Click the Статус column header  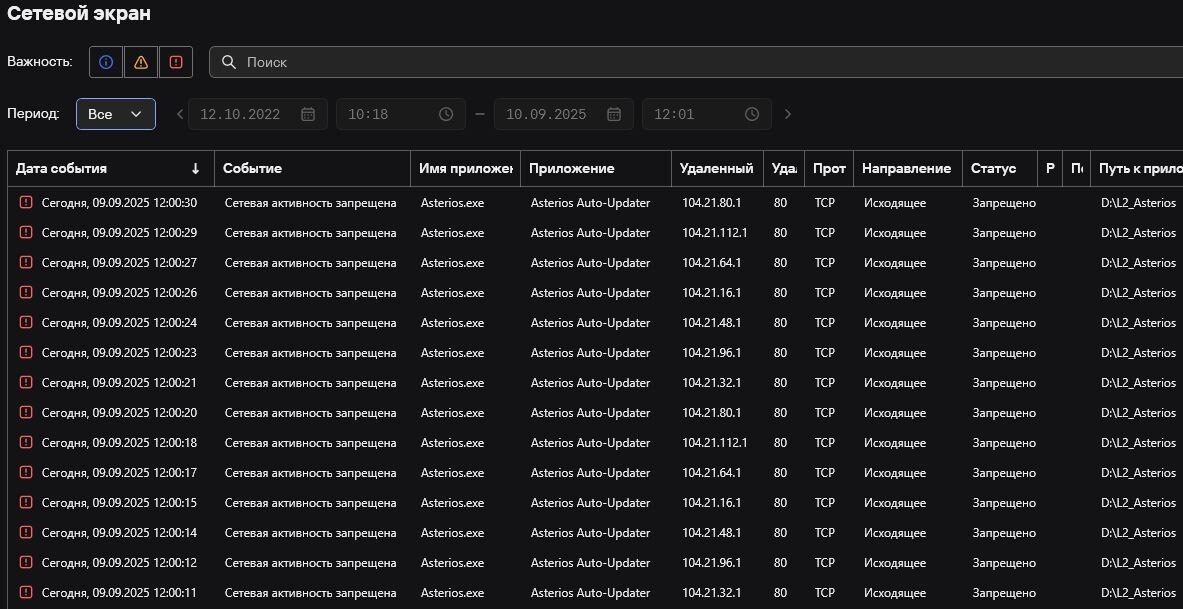coord(993,169)
